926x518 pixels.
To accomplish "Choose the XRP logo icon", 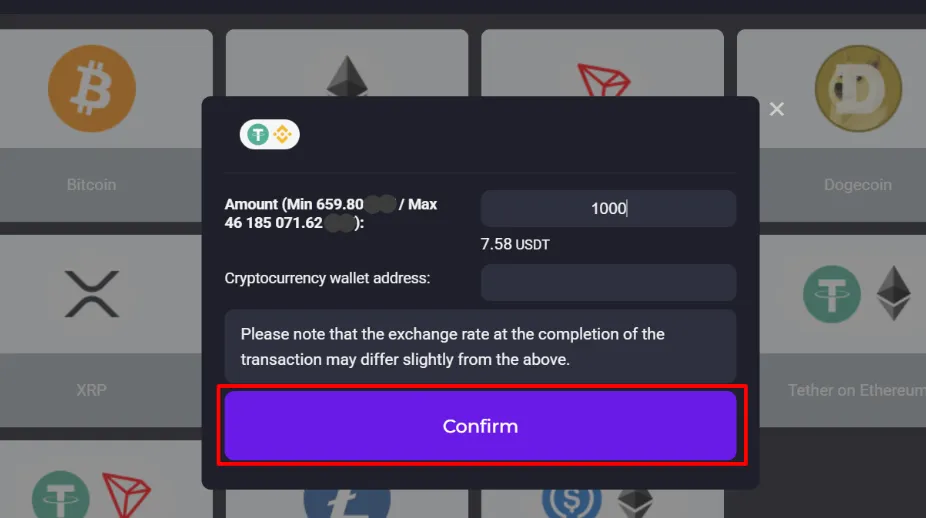I will tap(91, 295).
